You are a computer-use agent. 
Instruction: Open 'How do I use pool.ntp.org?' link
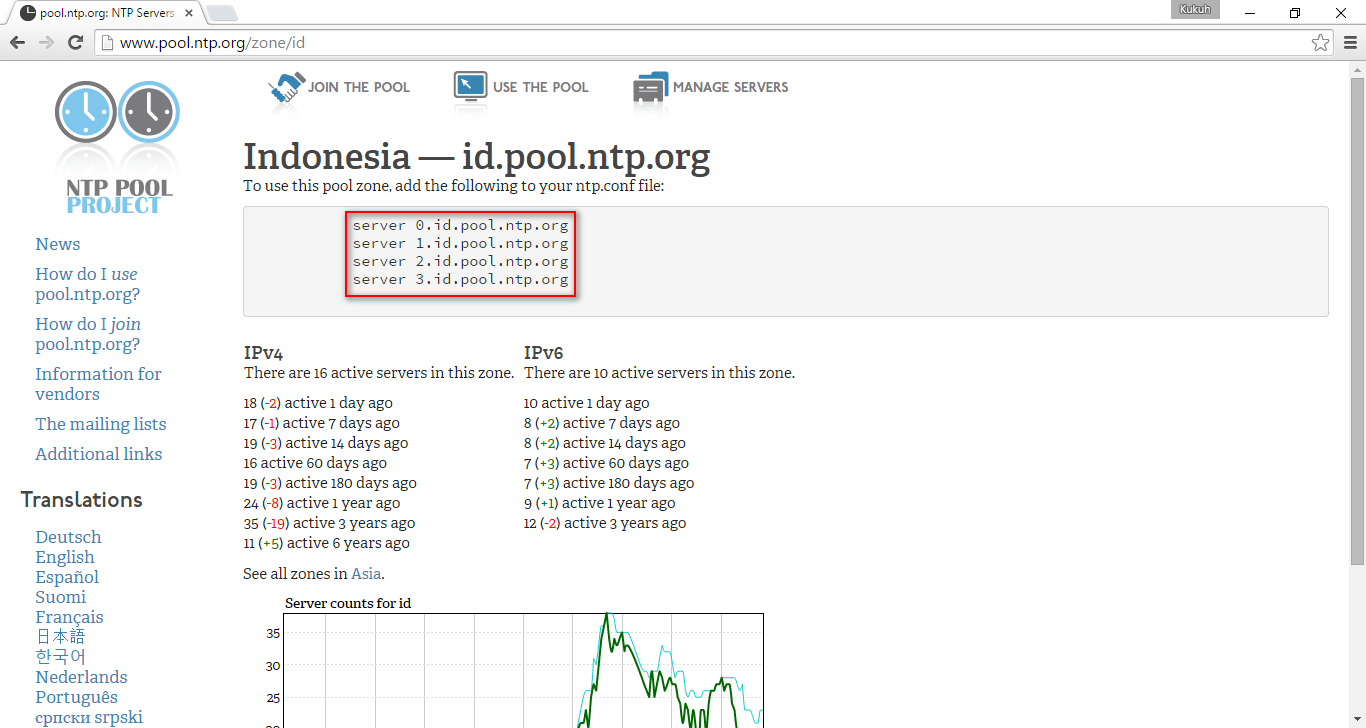pyautogui.click(x=88, y=284)
